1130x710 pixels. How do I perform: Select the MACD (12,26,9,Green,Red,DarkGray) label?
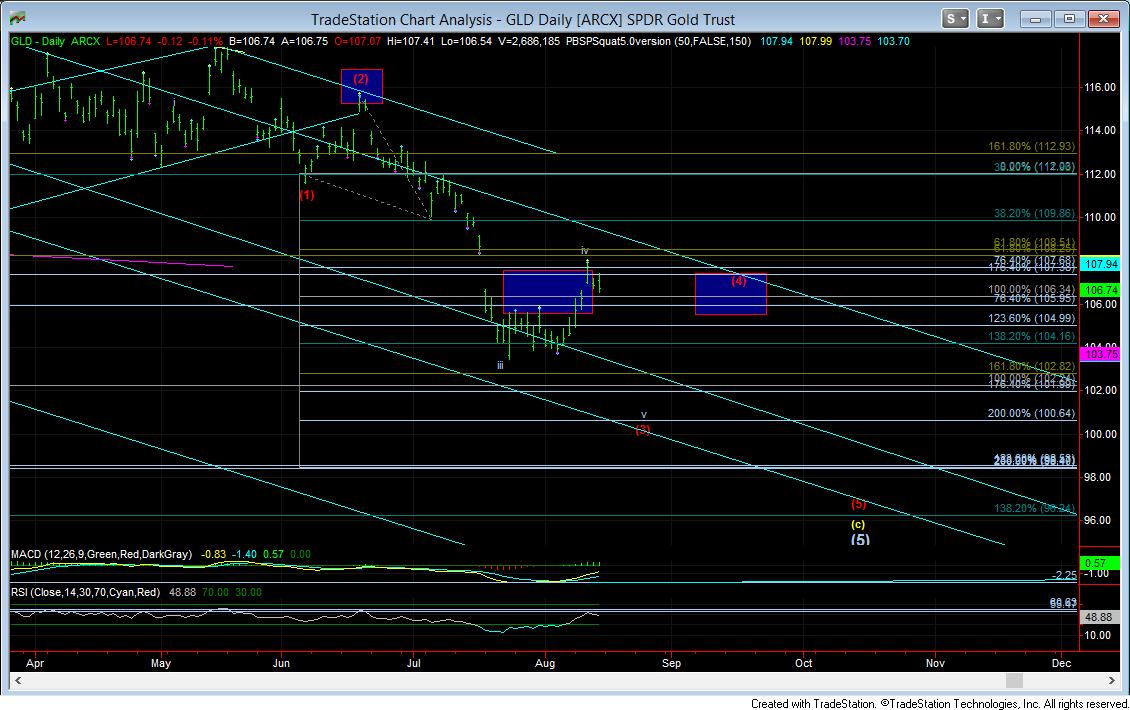(x=102, y=554)
